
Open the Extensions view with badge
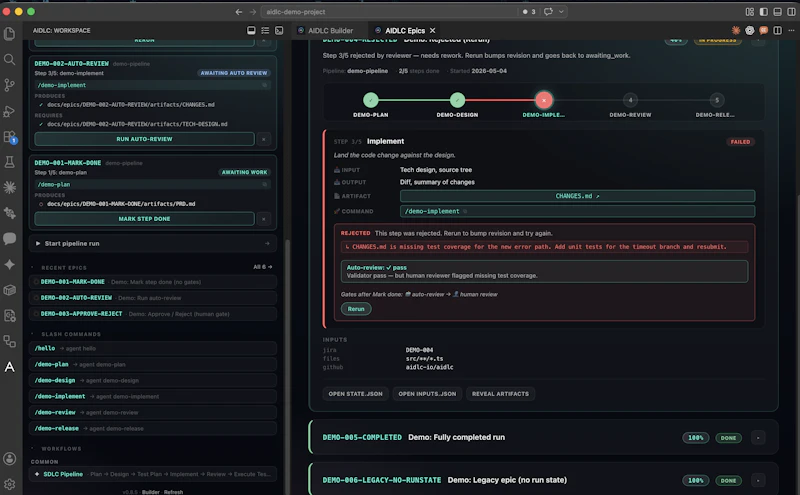click(10, 137)
